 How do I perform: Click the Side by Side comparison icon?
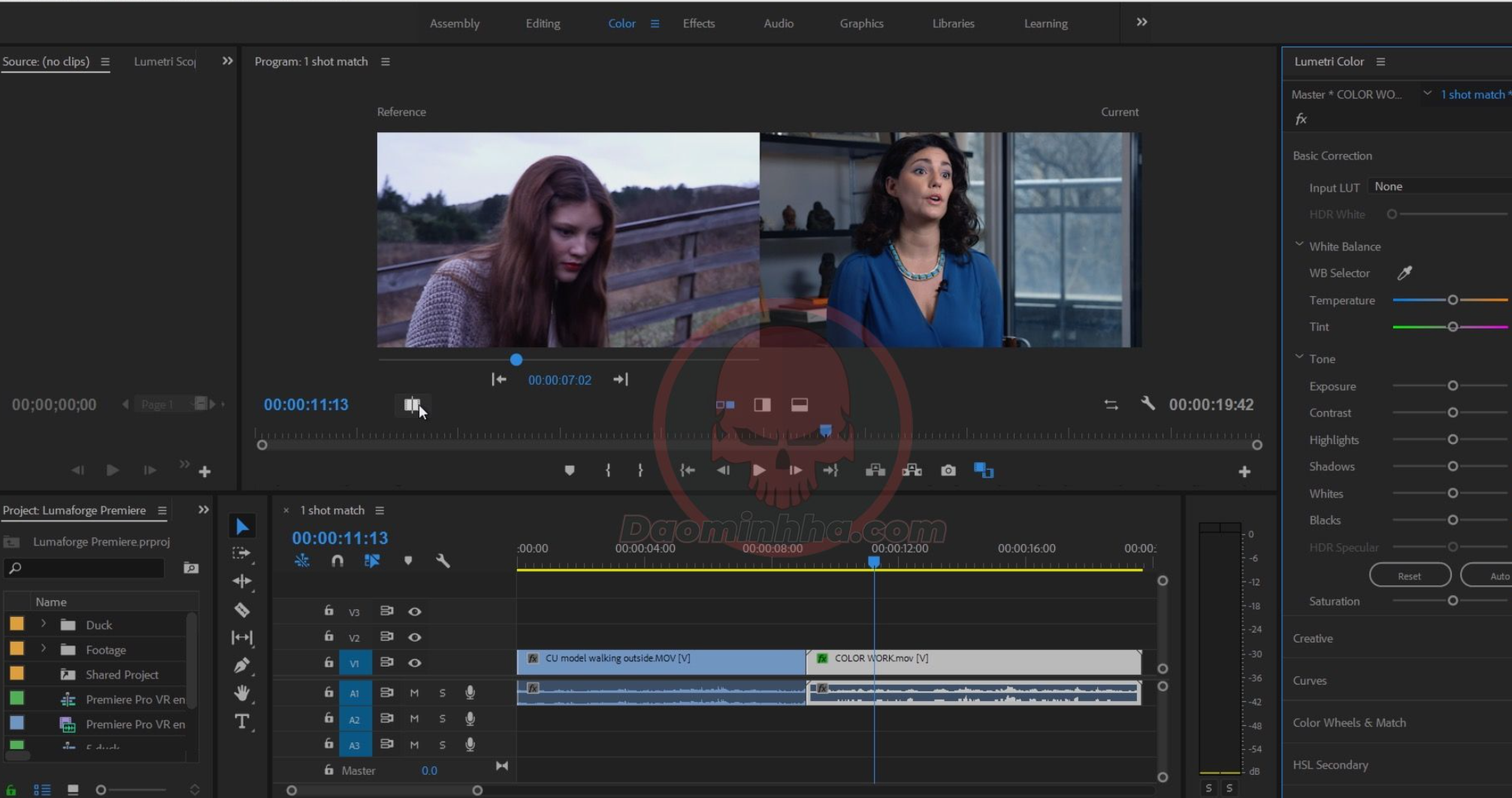click(x=725, y=405)
